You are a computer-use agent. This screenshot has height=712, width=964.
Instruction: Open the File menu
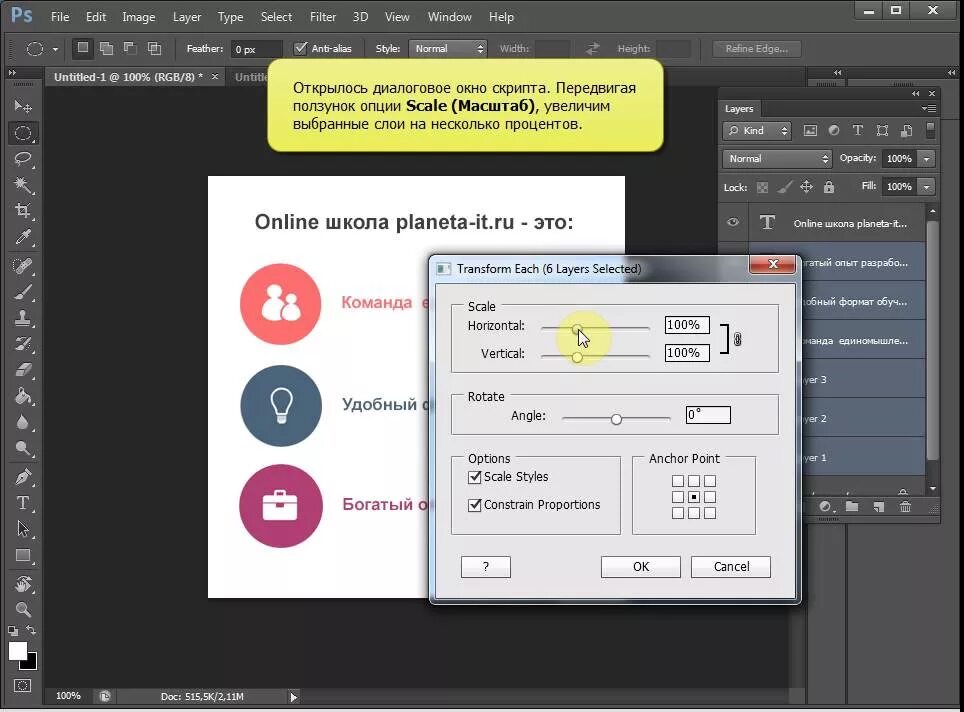60,17
